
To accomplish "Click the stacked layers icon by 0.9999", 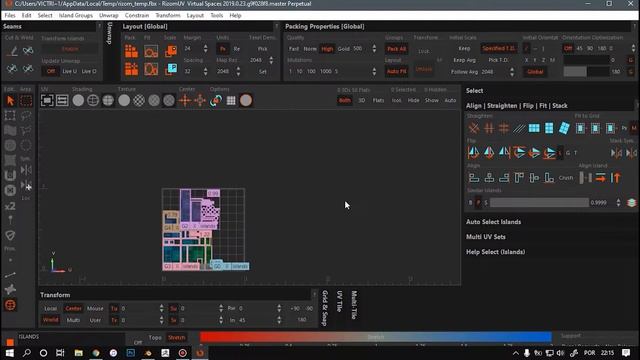I will click(631, 202).
